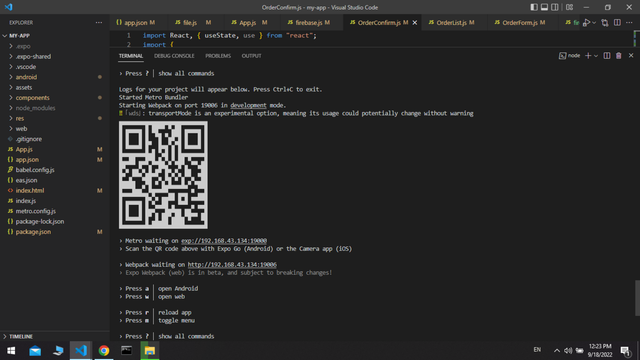Expand the .expo-shared folder
The height and width of the screenshot is (360, 640).
click(55, 56)
